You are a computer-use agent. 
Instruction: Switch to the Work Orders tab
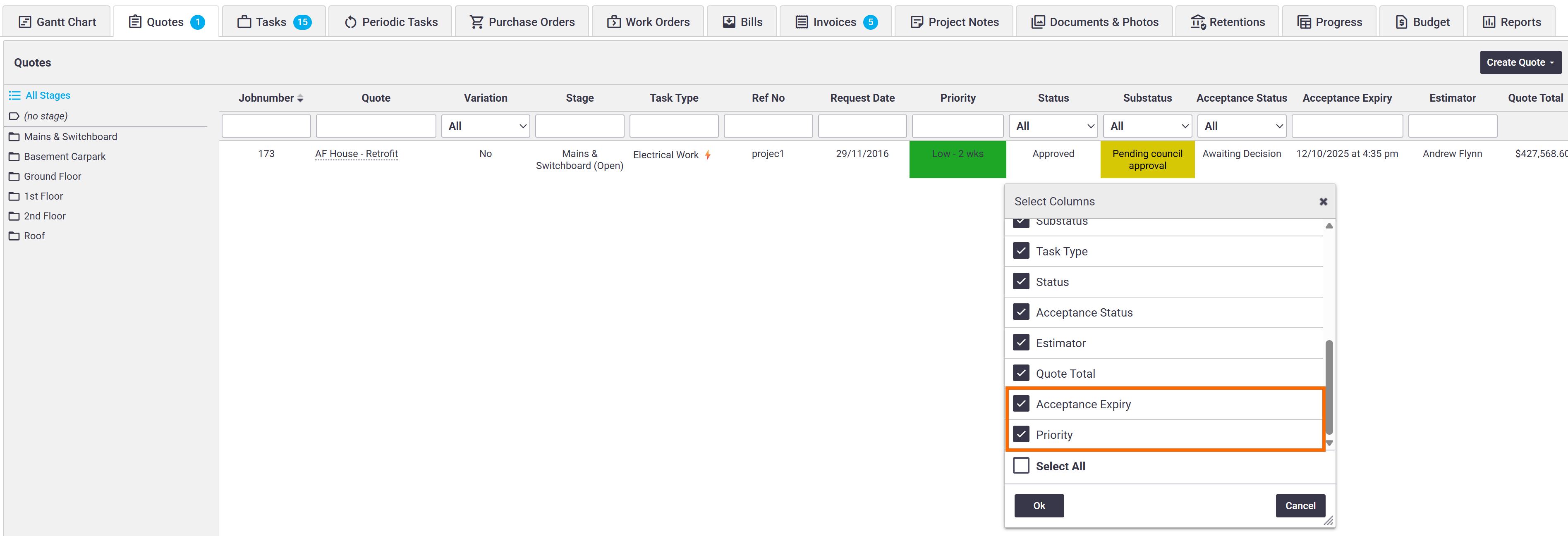click(648, 22)
